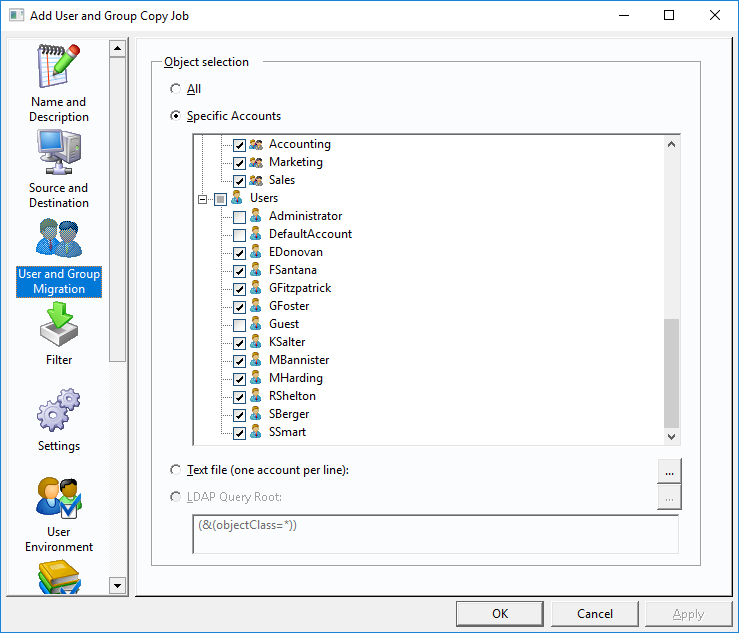Select the MBannister account name
Image resolution: width=739 pixels, height=633 pixels.
[x=299, y=360]
